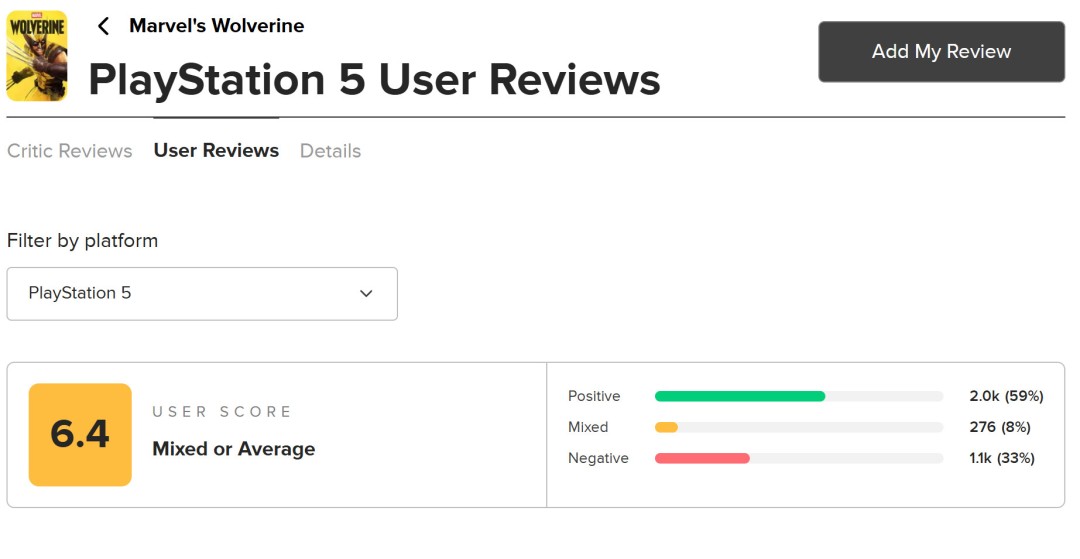The image size is (1080, 559).
Task: Click the Add My Review button
Action: (941, 52)
